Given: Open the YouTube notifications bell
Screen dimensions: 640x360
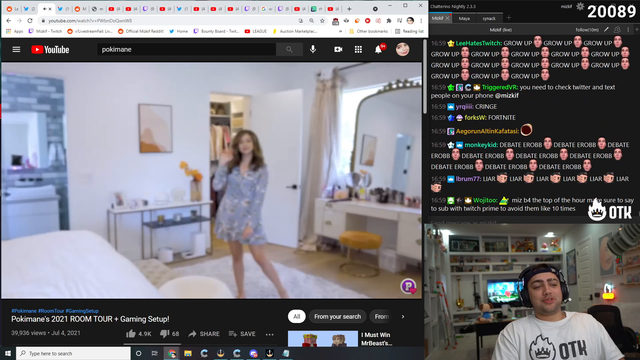Looking at the screenshot, I should (x=379, y=49).
